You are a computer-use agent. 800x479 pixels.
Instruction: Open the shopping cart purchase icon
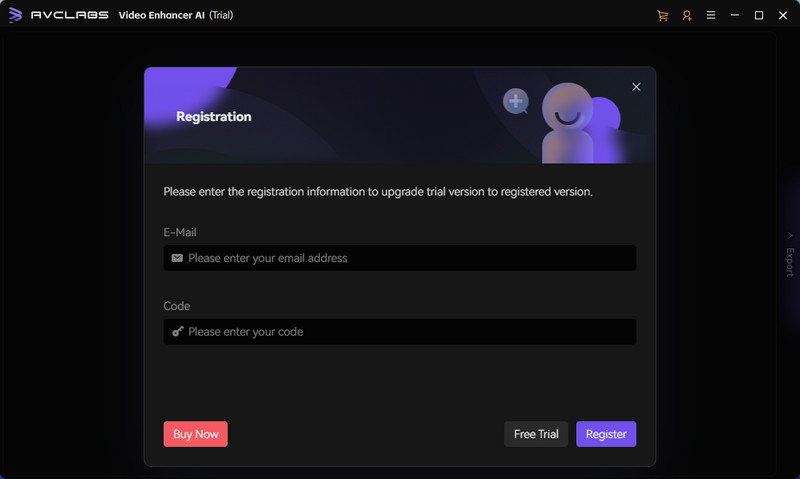coord(662,15)
